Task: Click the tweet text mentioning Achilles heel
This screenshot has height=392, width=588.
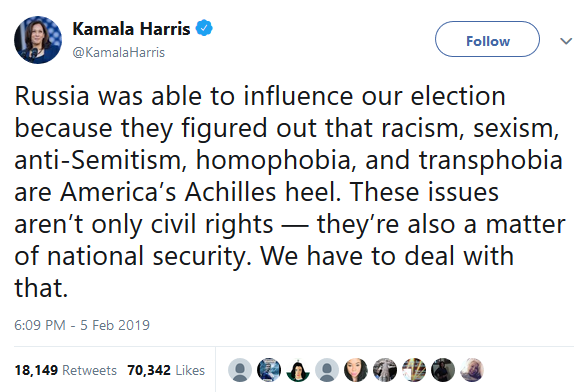Action: 290,192
